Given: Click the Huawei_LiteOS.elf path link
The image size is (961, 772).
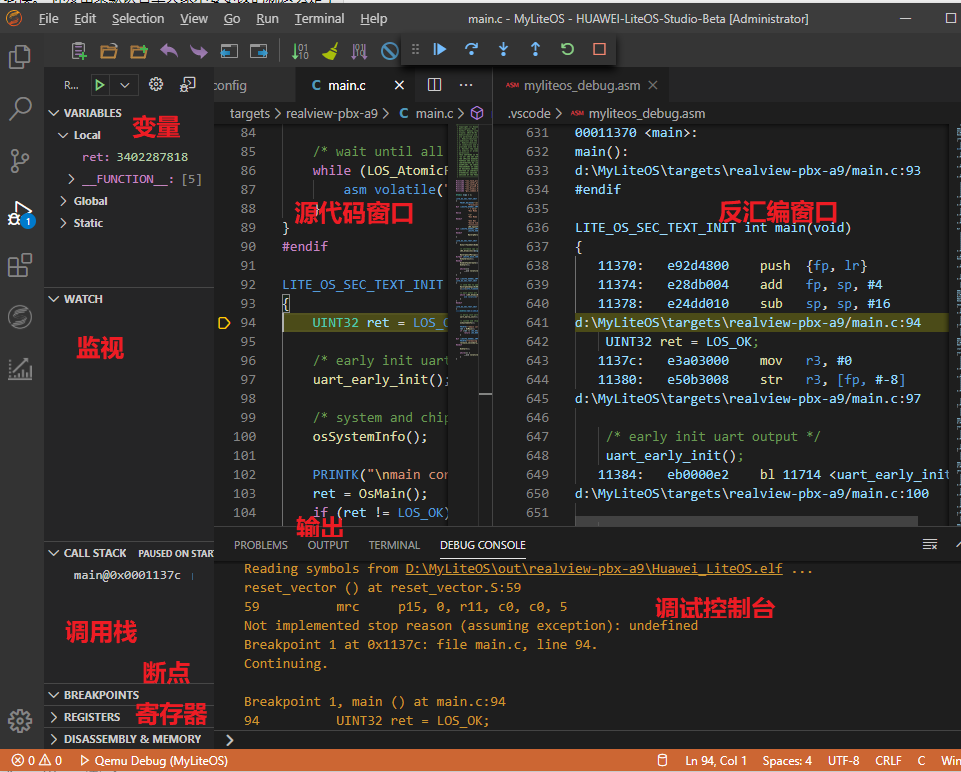Looking at the screenshot, I should [596, 569].
